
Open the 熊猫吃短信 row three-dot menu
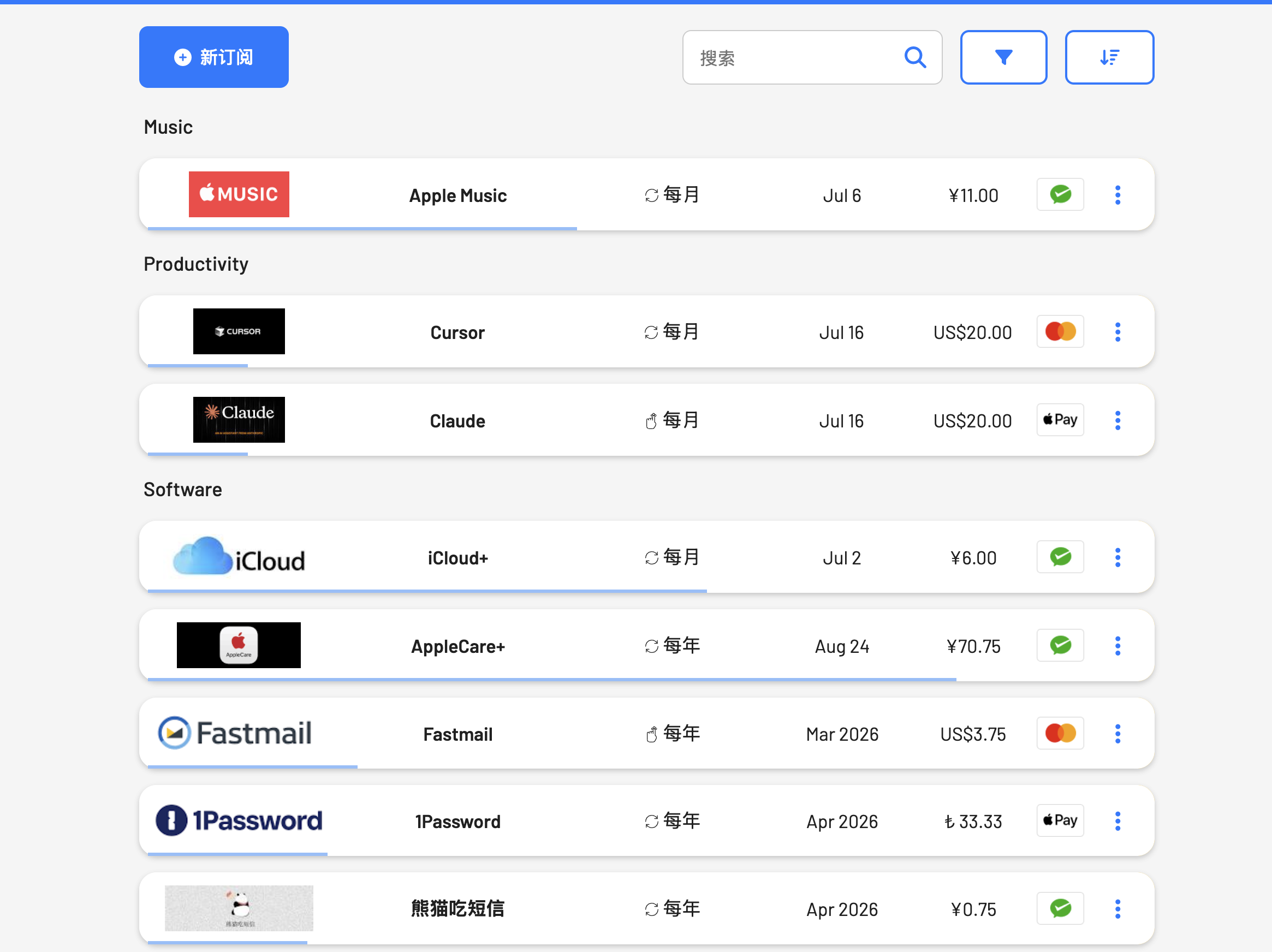coord(1118,909)
